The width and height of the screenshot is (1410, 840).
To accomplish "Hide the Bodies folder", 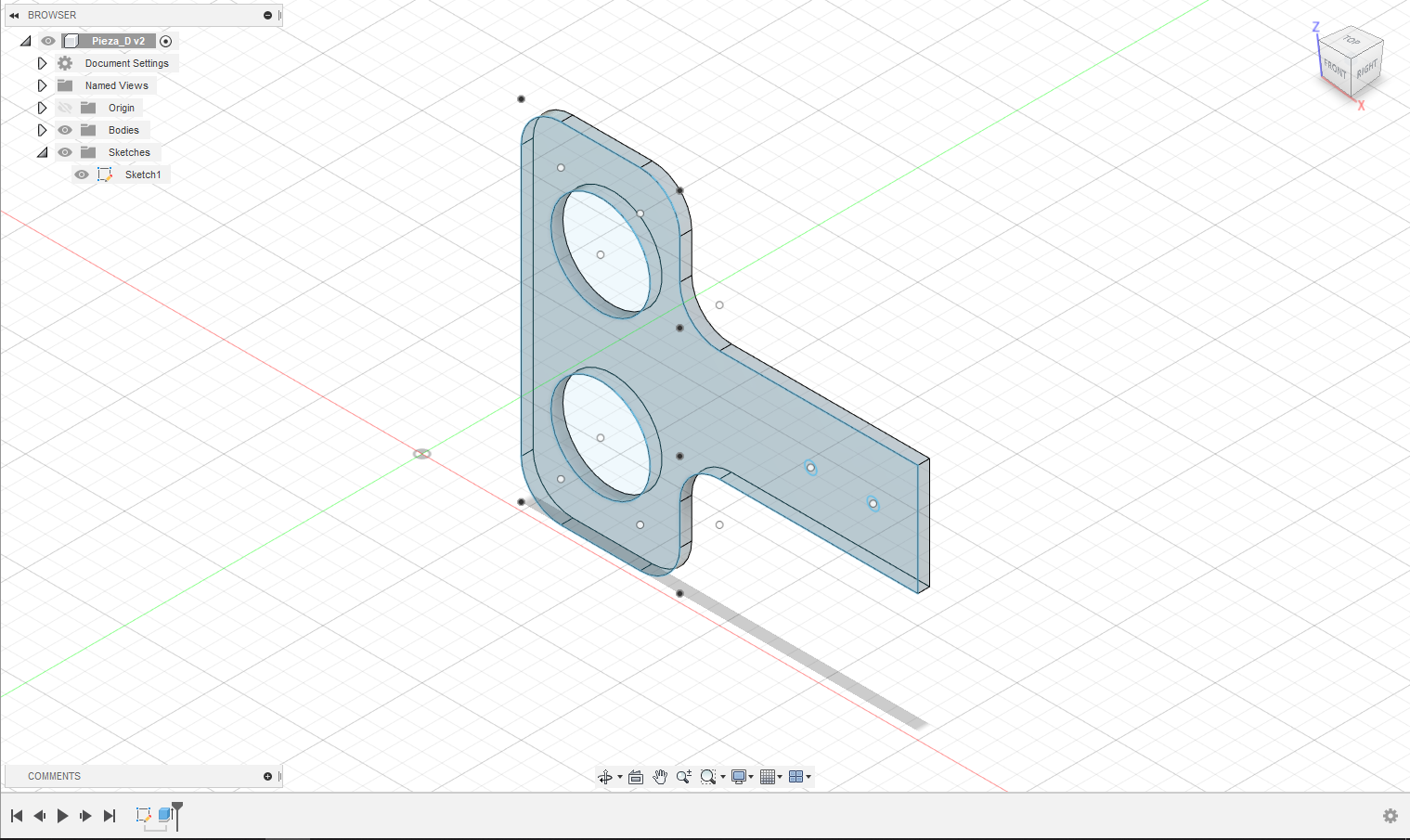I will [65, 130].
